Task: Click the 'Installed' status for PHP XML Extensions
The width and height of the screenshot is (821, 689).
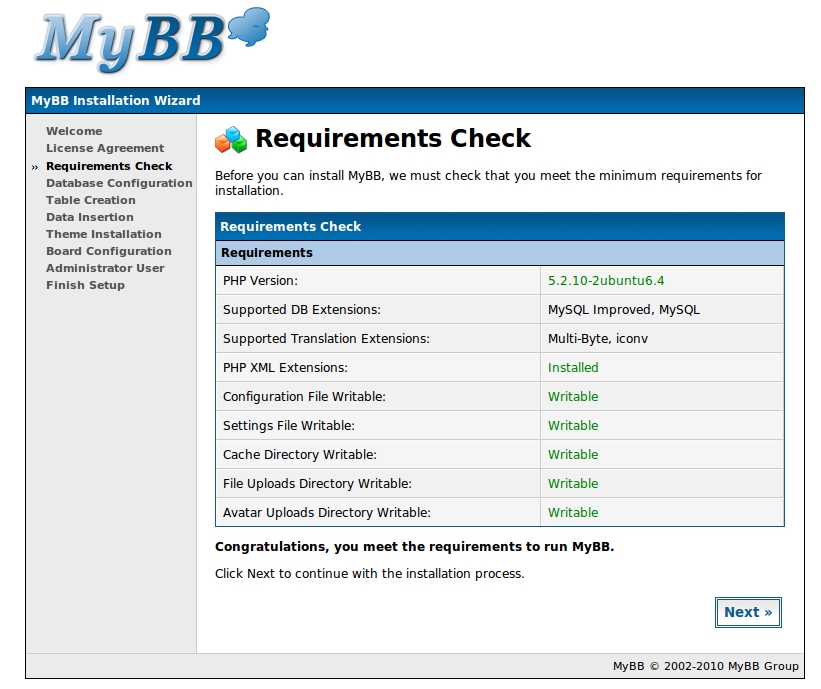Action: pos(573,368)
